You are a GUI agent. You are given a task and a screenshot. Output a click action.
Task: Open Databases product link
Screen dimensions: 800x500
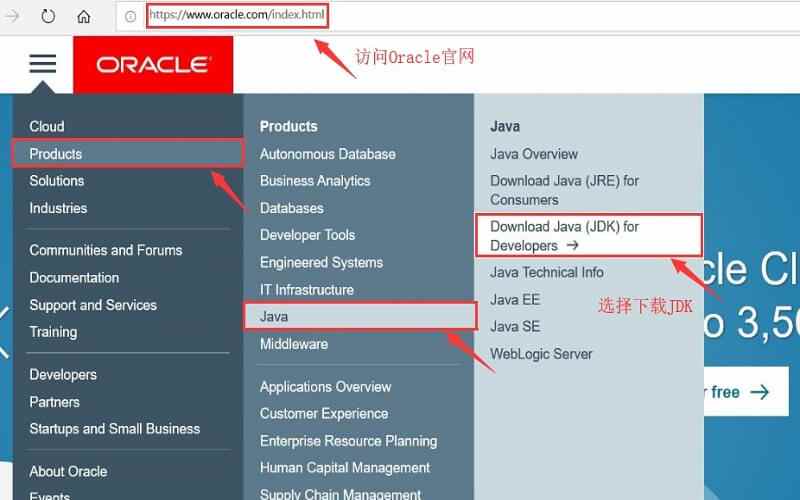(x=291, y=208)
